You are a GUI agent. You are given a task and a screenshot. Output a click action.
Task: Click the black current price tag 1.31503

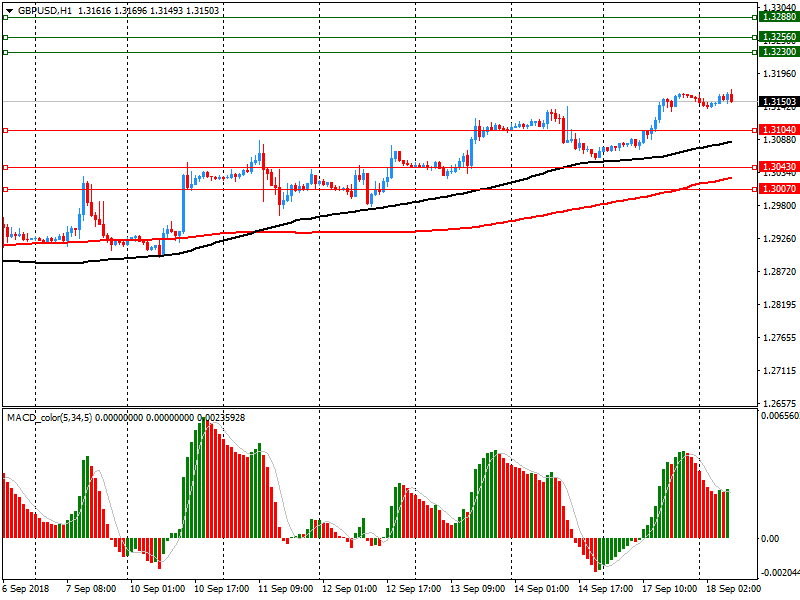click(779, 102)
